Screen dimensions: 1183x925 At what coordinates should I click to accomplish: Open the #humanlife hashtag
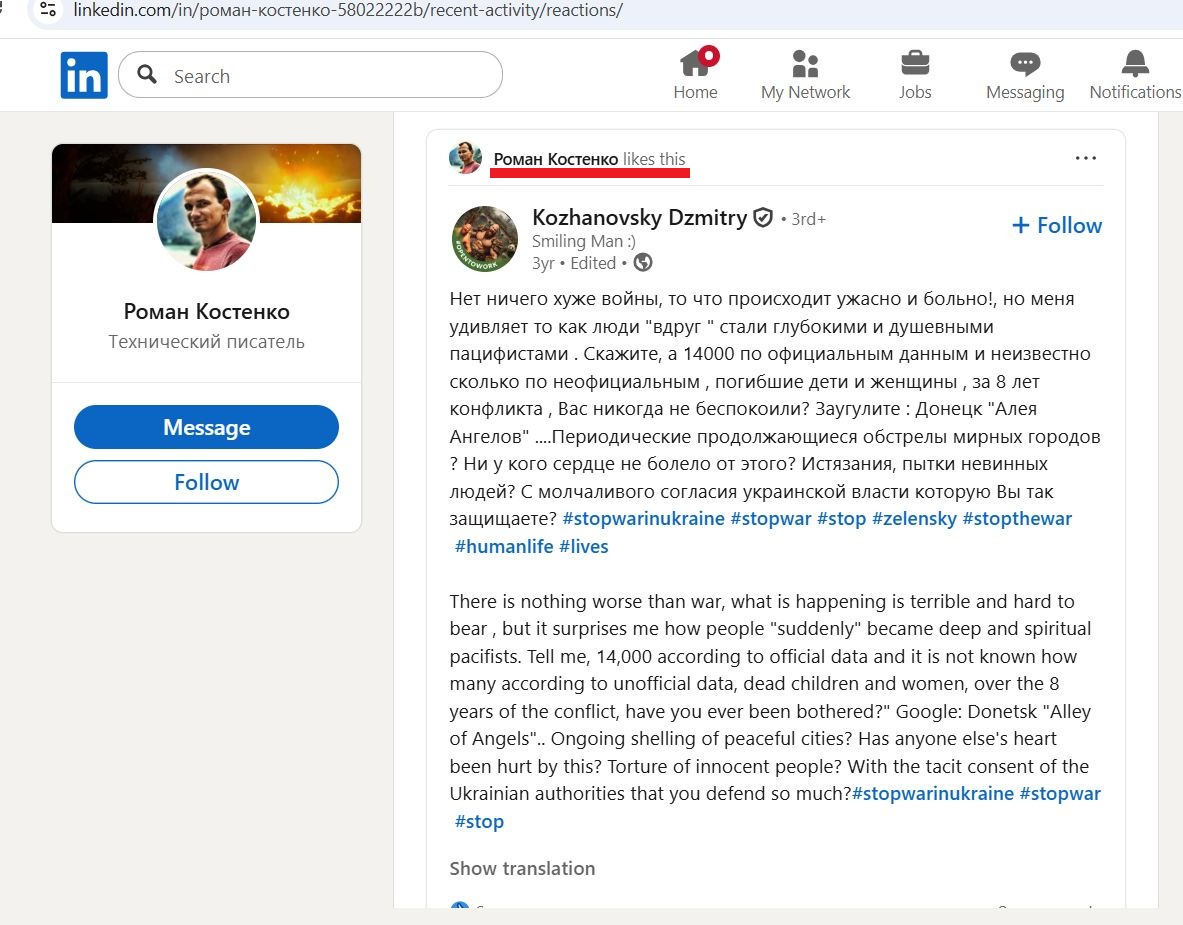coord(503,547)
